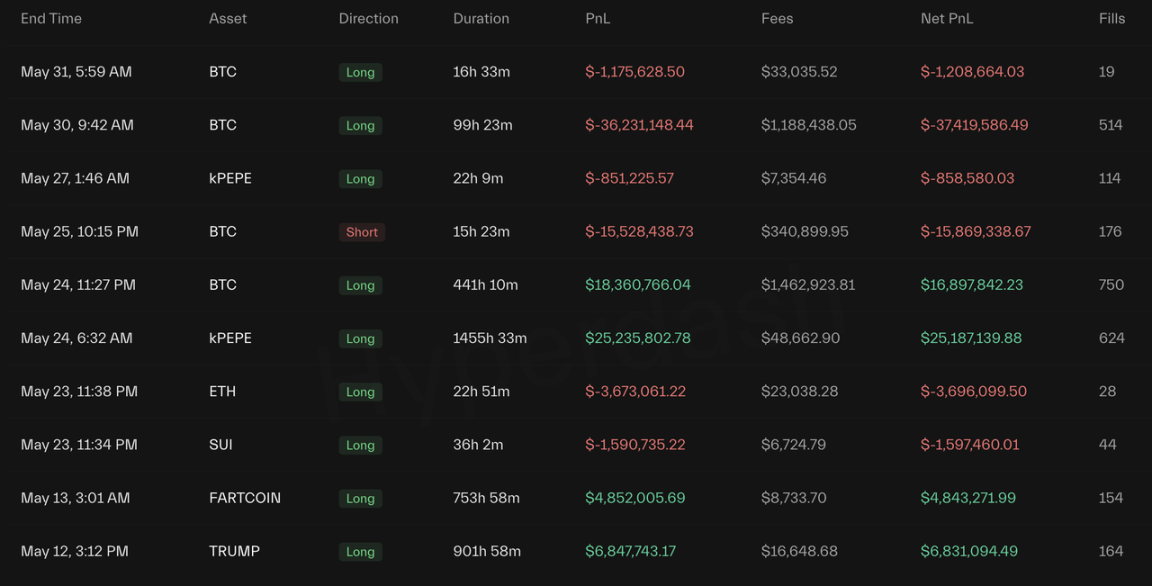1152x586 pixels.
Task: Click the PnL value $25,235,802.78
Action: [638, 339]
